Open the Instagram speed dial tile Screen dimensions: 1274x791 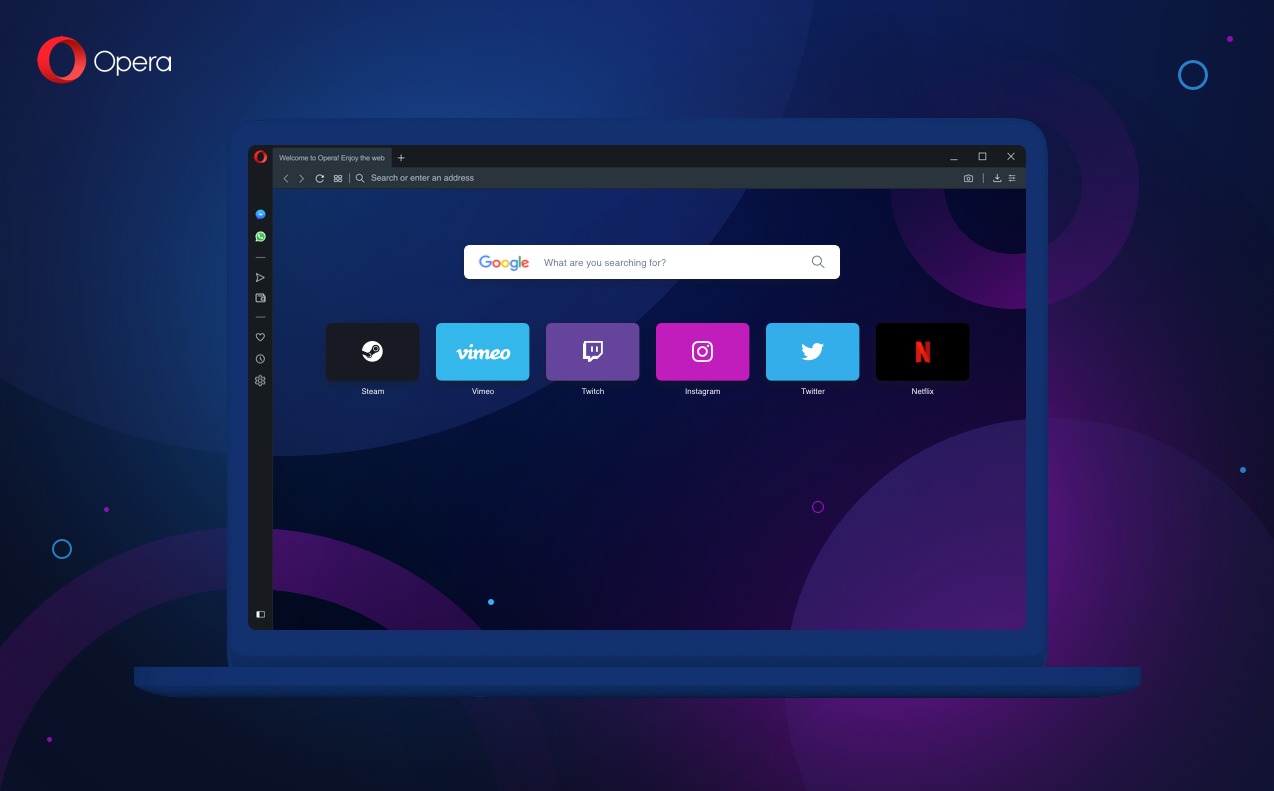click(703, 352)
